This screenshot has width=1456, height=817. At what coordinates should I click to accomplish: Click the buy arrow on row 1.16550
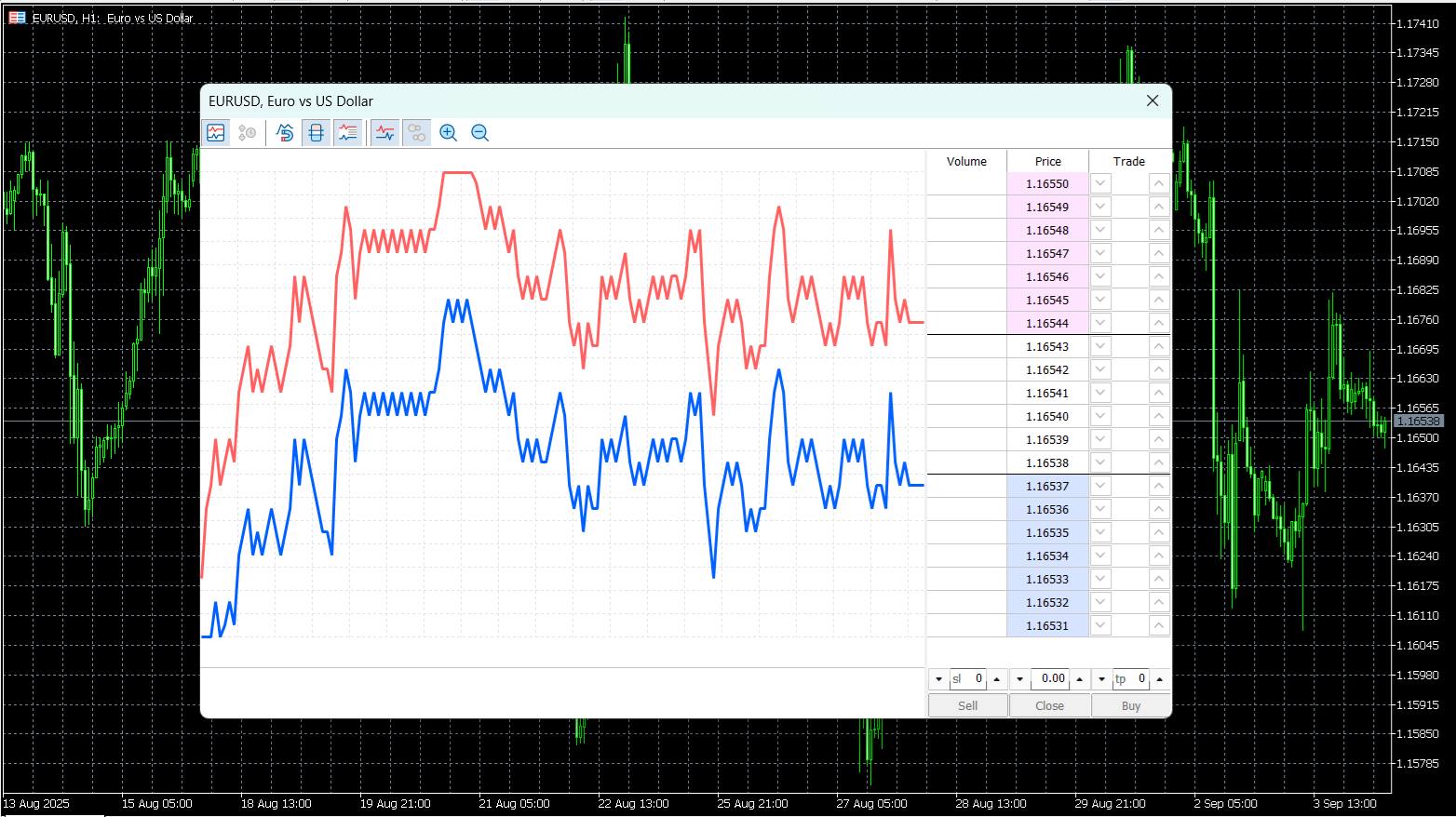pos(1158,183)
